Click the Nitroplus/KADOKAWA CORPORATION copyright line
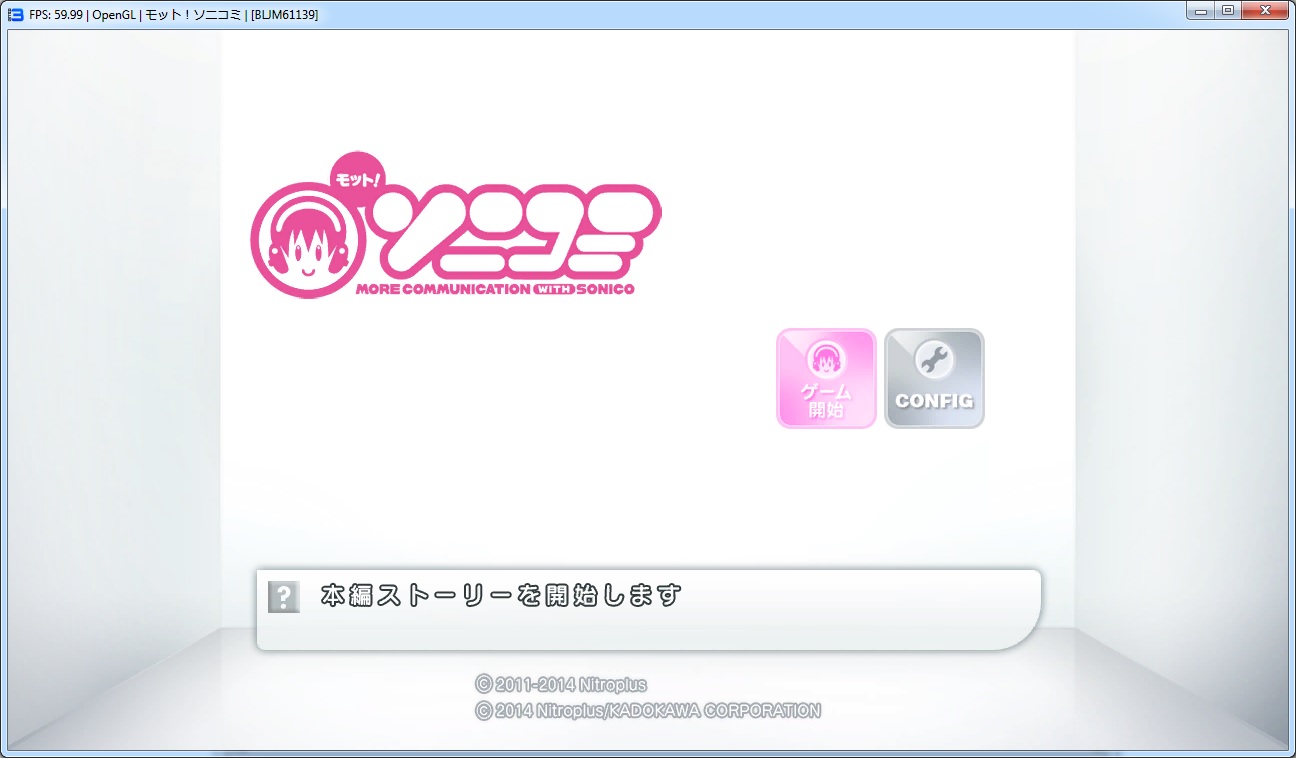 [x=648, y=711]
